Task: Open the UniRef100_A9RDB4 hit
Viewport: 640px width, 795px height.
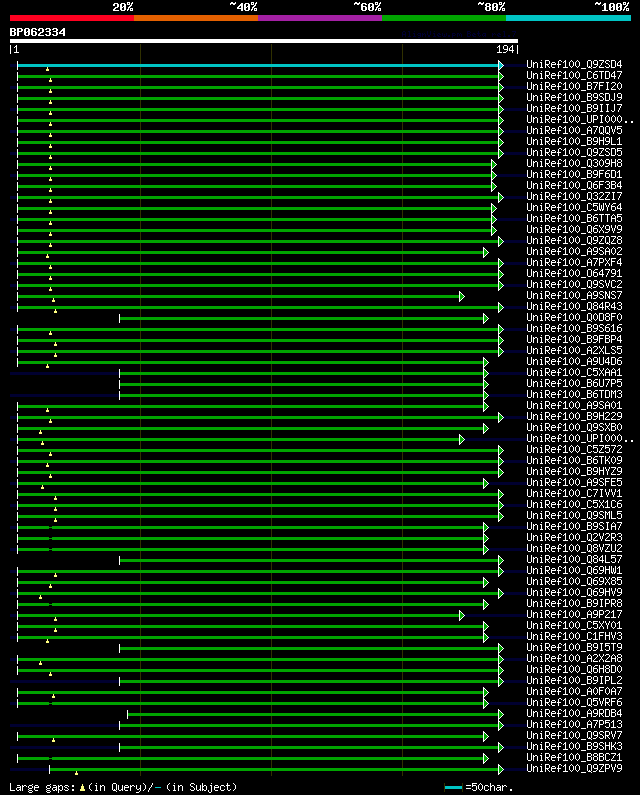Action: point(574,714)
